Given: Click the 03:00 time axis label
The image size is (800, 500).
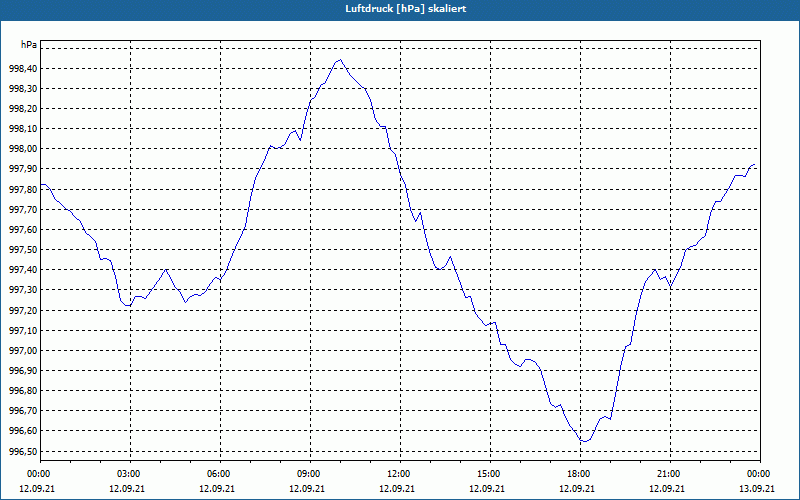Looking at the screenshot, I should click(x=130, y=474).
